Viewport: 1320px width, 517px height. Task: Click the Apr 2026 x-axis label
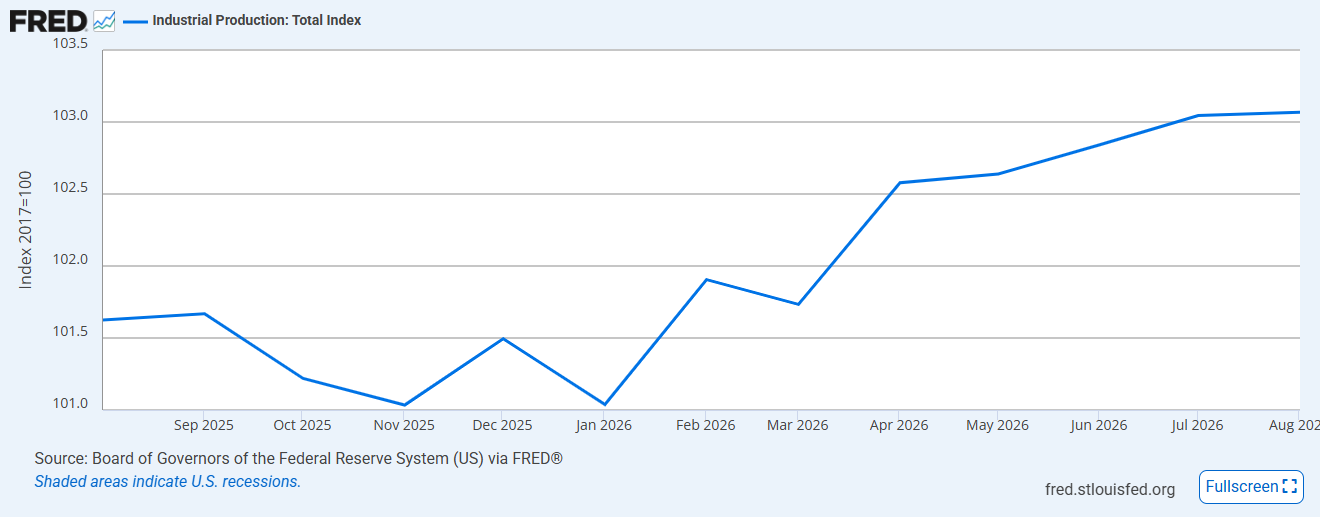point(898,425)
